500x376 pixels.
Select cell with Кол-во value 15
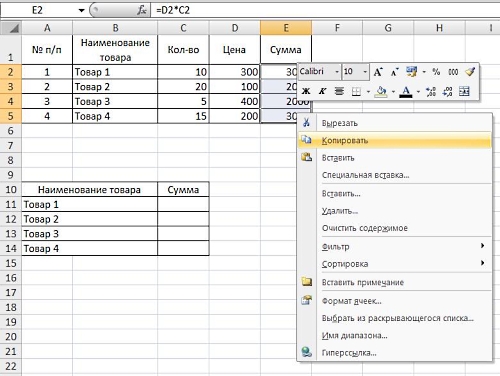coord(183,116)
